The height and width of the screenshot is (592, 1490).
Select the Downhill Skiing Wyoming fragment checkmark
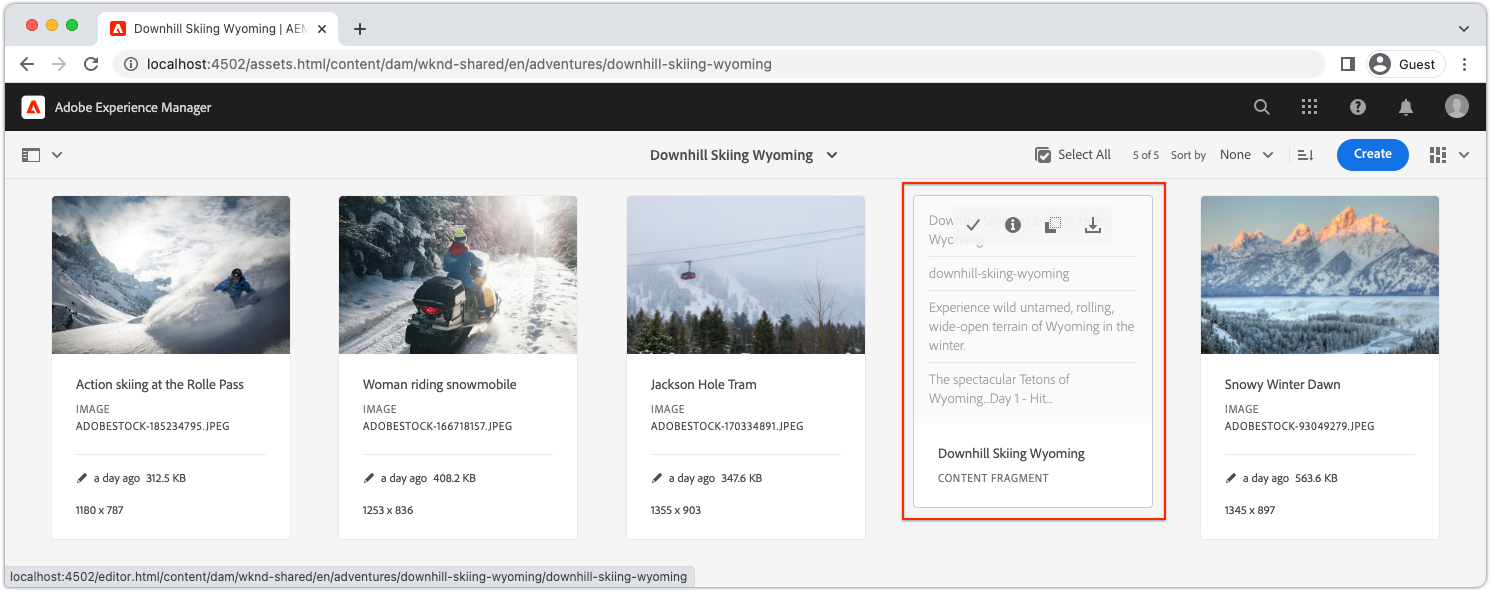(972, 226)
